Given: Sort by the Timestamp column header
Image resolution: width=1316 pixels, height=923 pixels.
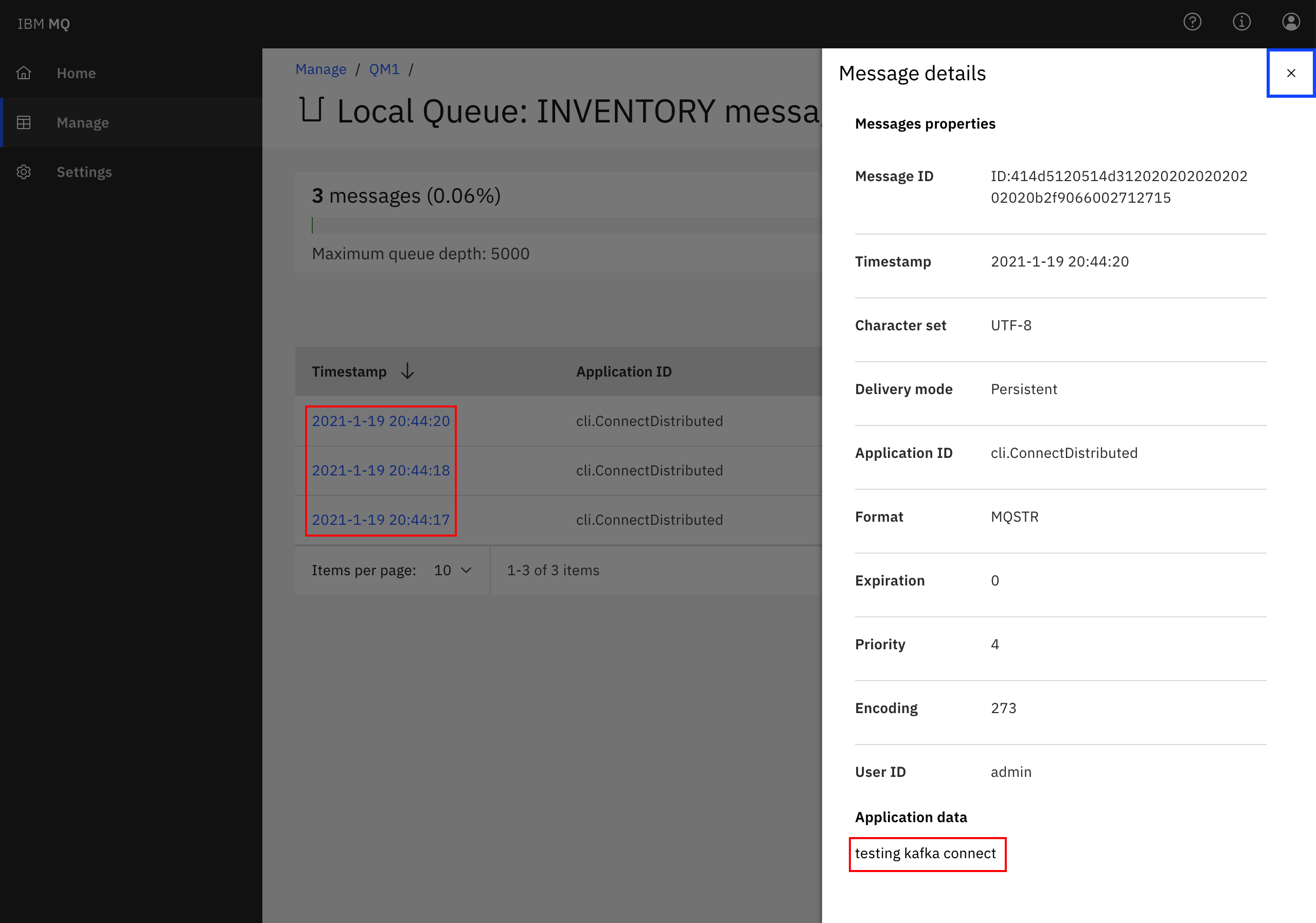Looking at the screenshot, I should [349, 371].
